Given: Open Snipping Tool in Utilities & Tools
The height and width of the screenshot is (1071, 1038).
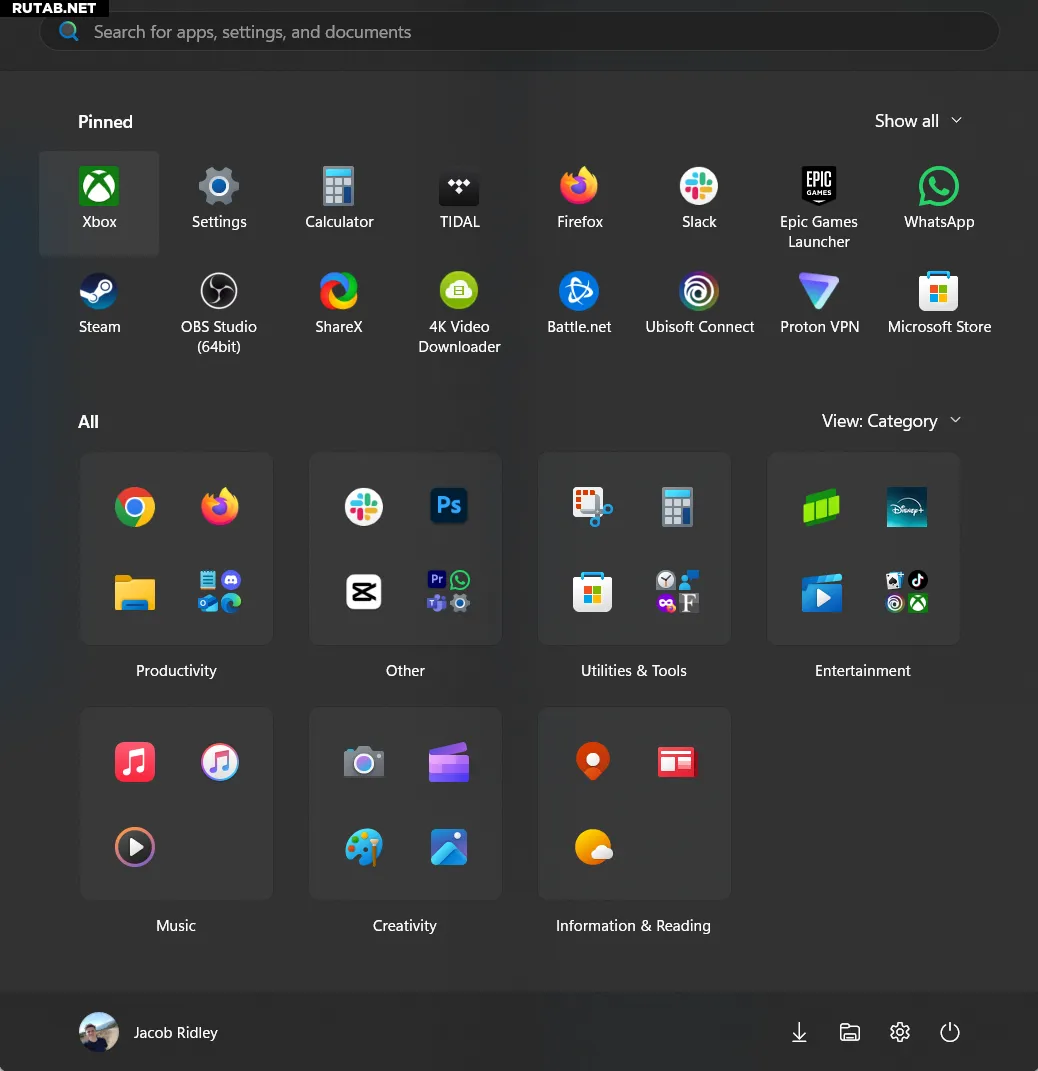Looking at the screenshot, I should point(592,507).
